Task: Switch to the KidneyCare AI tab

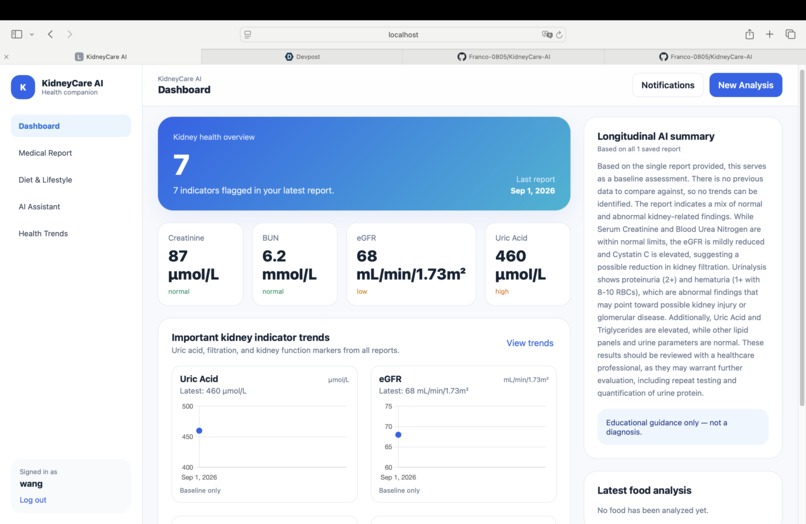Action: click(x=101, y=57)
